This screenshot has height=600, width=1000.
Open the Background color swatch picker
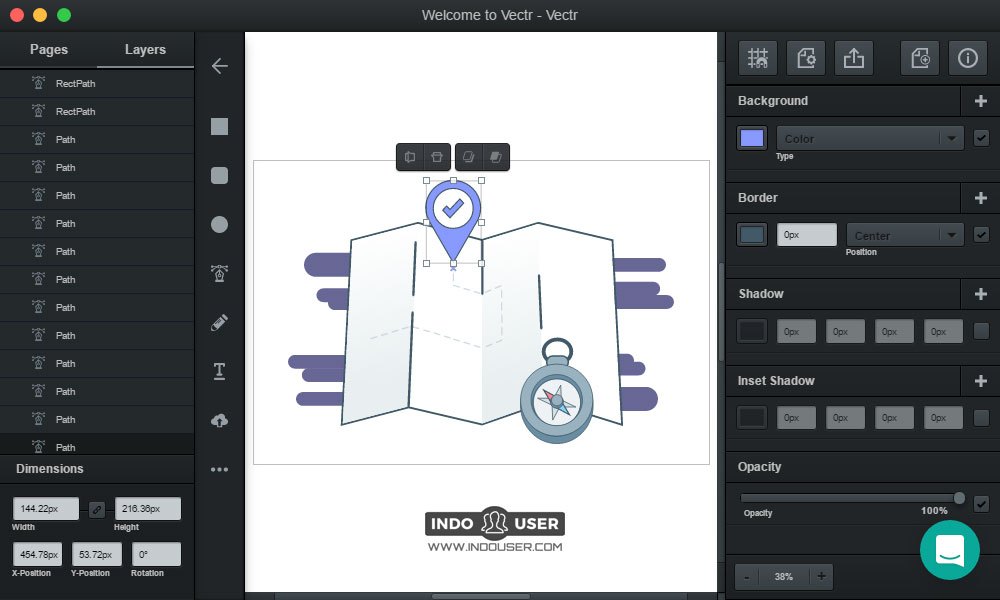click(751, 138)
